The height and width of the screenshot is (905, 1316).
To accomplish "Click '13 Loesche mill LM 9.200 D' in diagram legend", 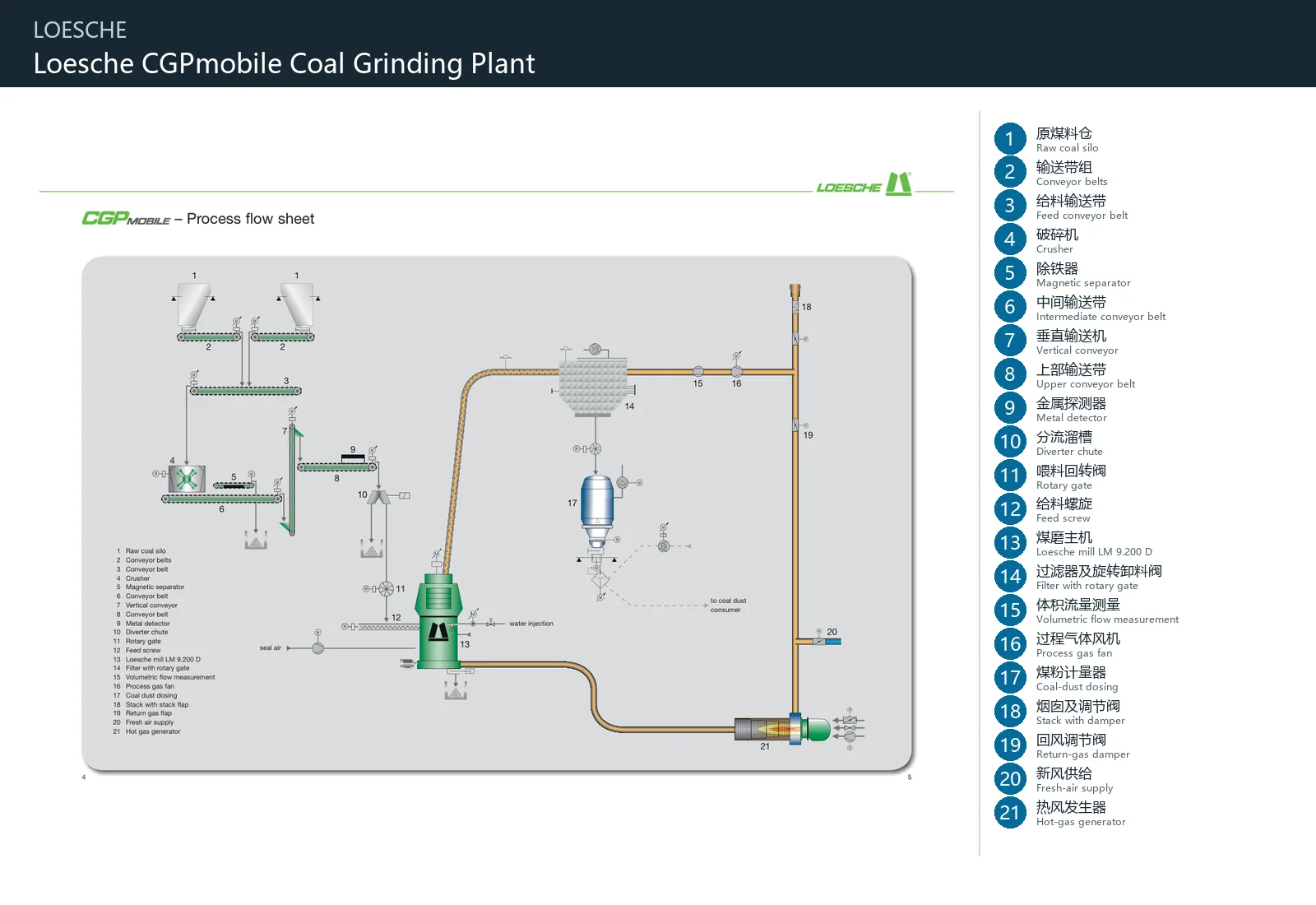I will [x=157, y=660].
